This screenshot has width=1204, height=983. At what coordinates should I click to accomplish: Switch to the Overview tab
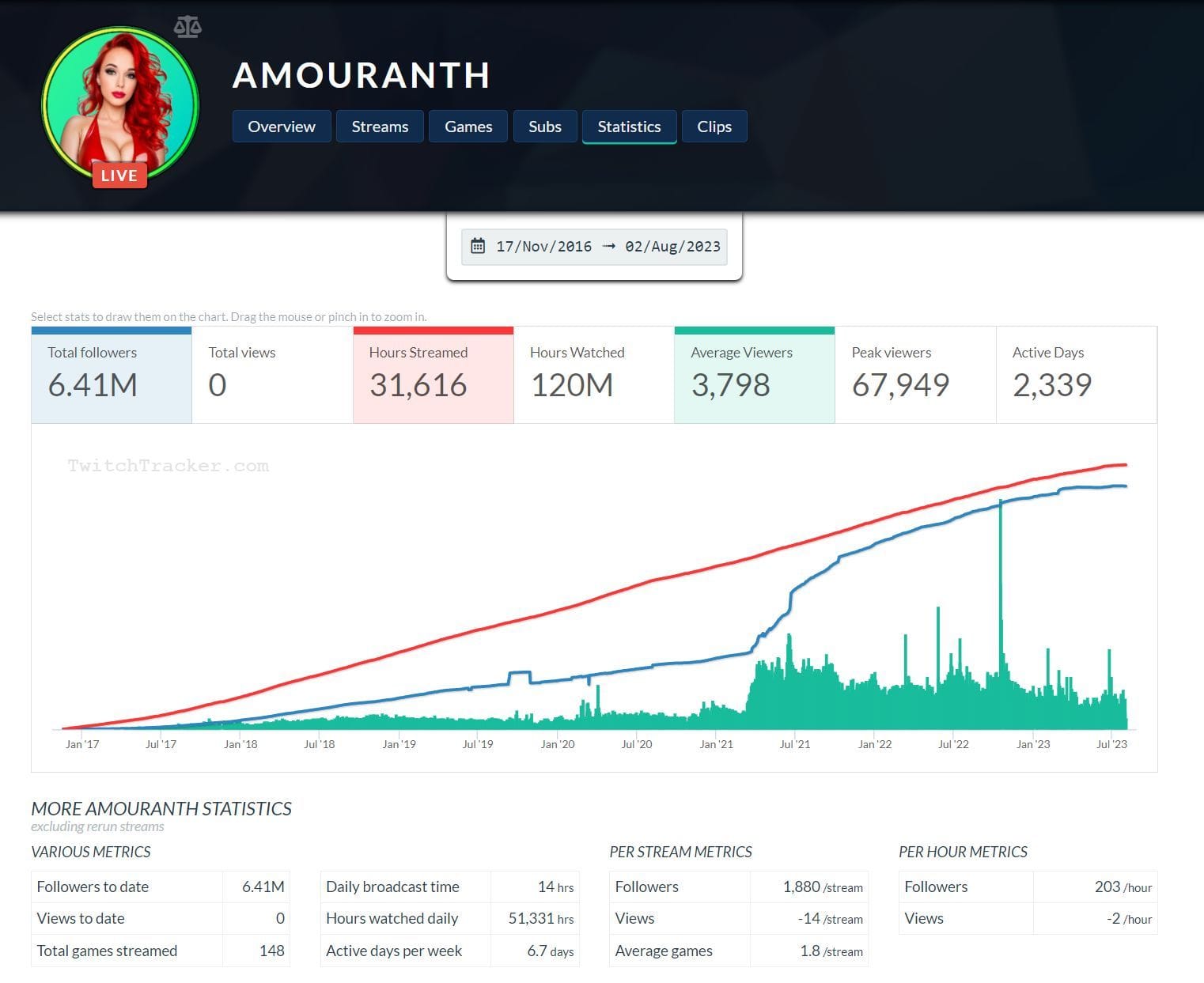pos(281,126)
